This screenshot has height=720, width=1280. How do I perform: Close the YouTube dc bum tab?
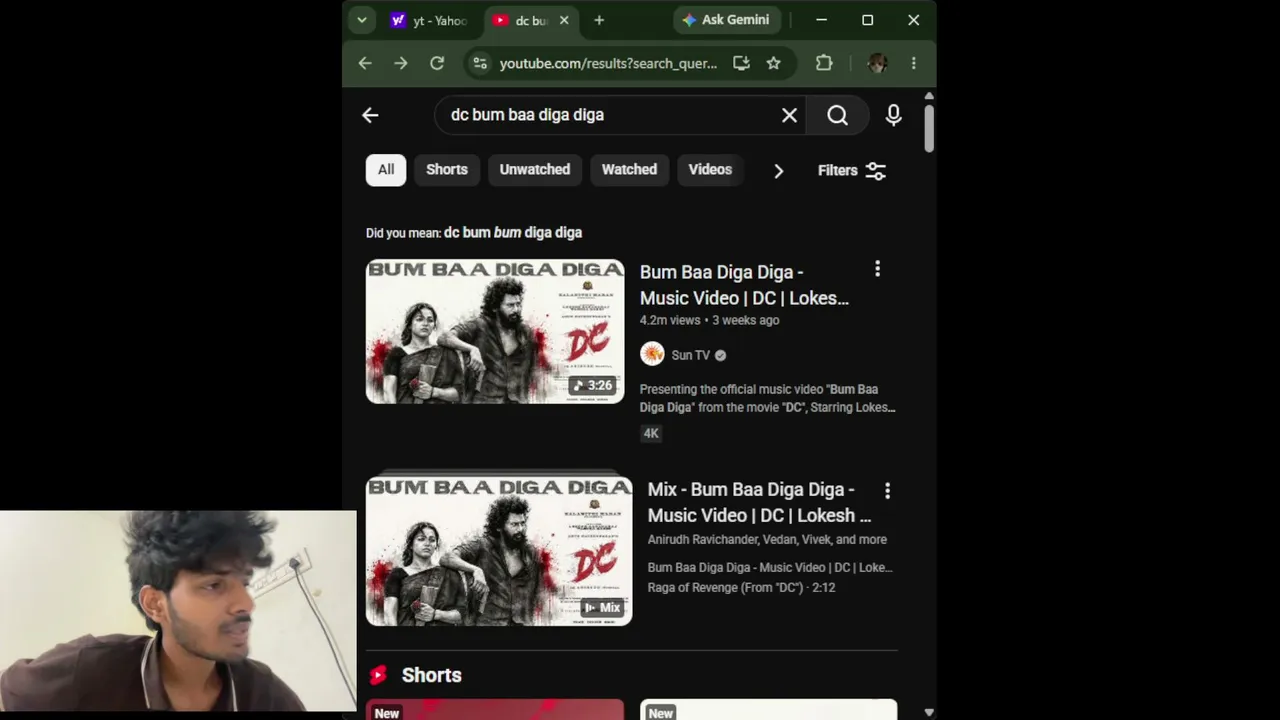pos(564,20)
